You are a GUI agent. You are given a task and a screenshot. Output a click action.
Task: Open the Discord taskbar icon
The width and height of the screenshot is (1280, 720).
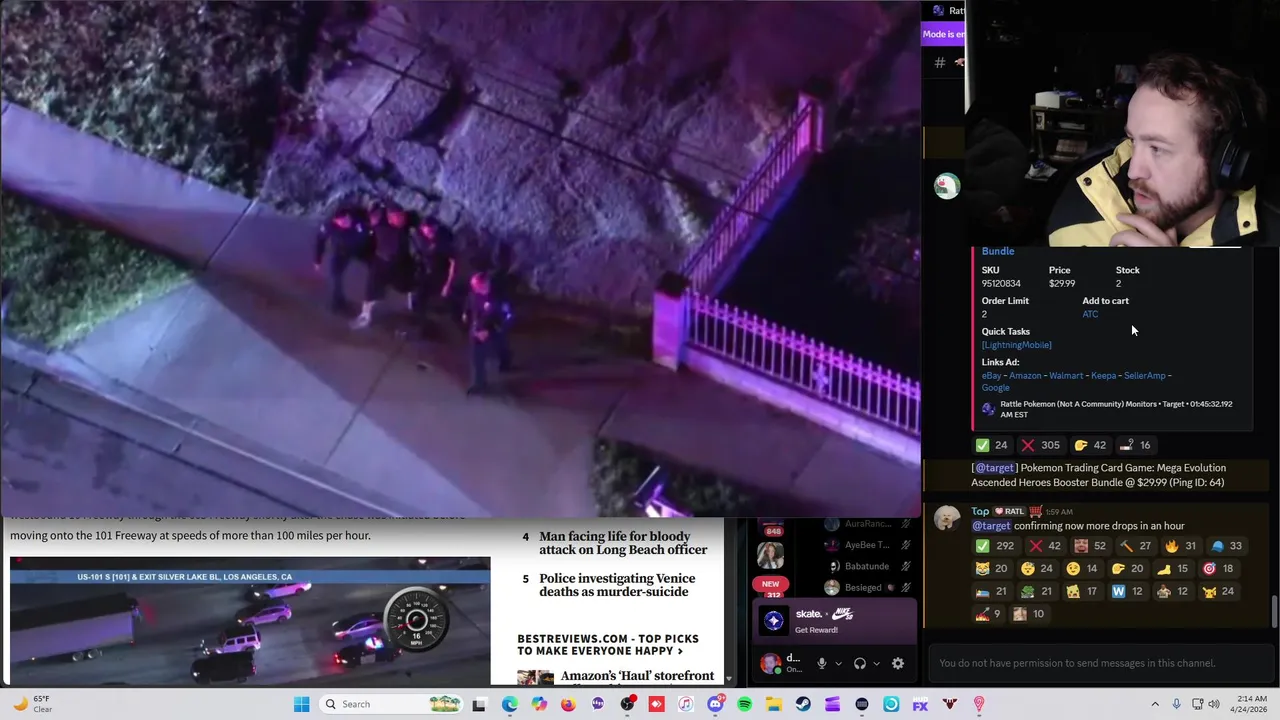(x=715, y=704)
